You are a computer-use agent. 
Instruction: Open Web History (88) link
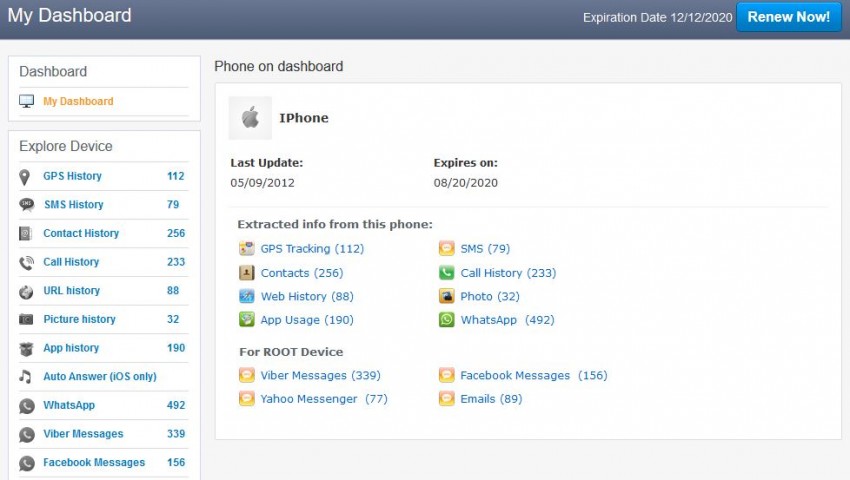pyautogui.click(x=307, y=297)
